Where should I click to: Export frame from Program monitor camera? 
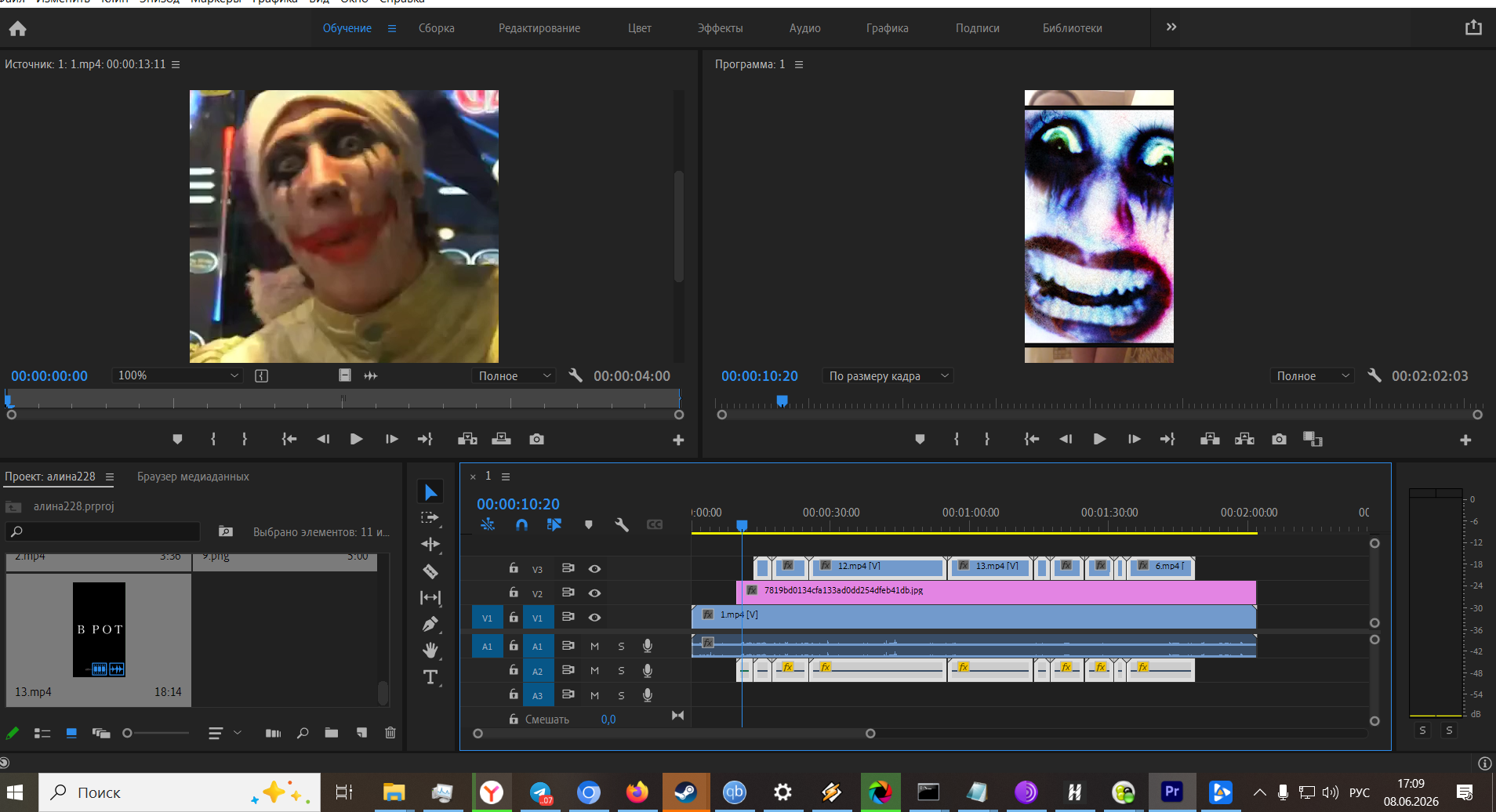[x=1279, y=439]
